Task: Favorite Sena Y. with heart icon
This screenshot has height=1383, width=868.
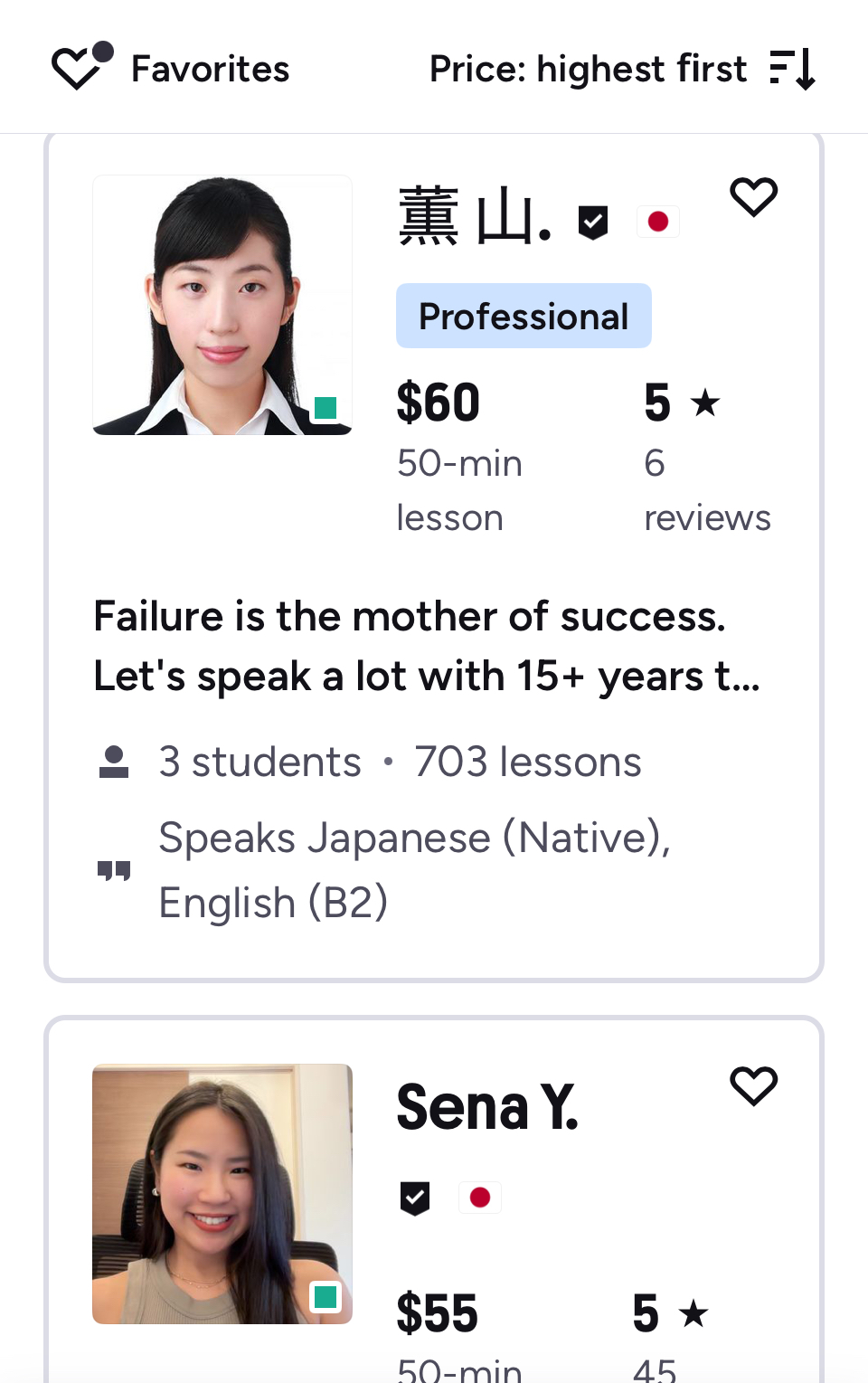Action: 753,1085
